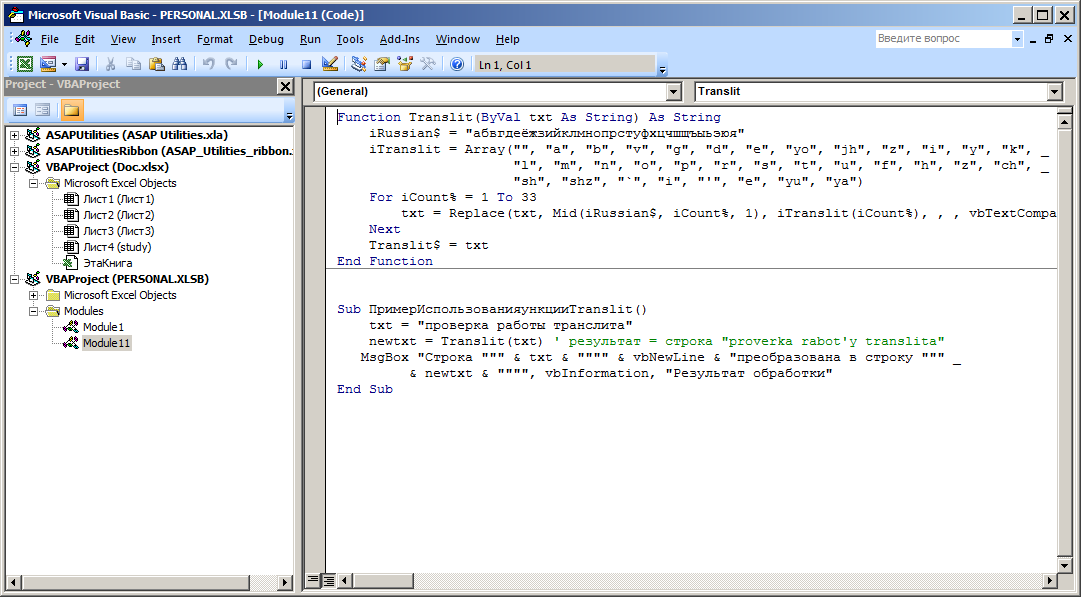Open the Object Browser toolbar icon
This screenshot has width=1081, height=597.
point(405,64)
